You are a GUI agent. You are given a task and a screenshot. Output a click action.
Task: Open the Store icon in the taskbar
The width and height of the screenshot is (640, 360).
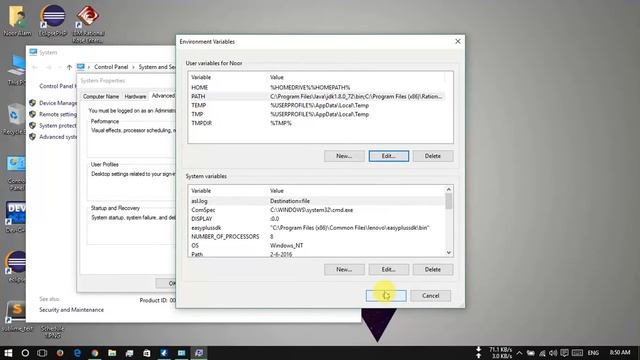pos(147,353)
